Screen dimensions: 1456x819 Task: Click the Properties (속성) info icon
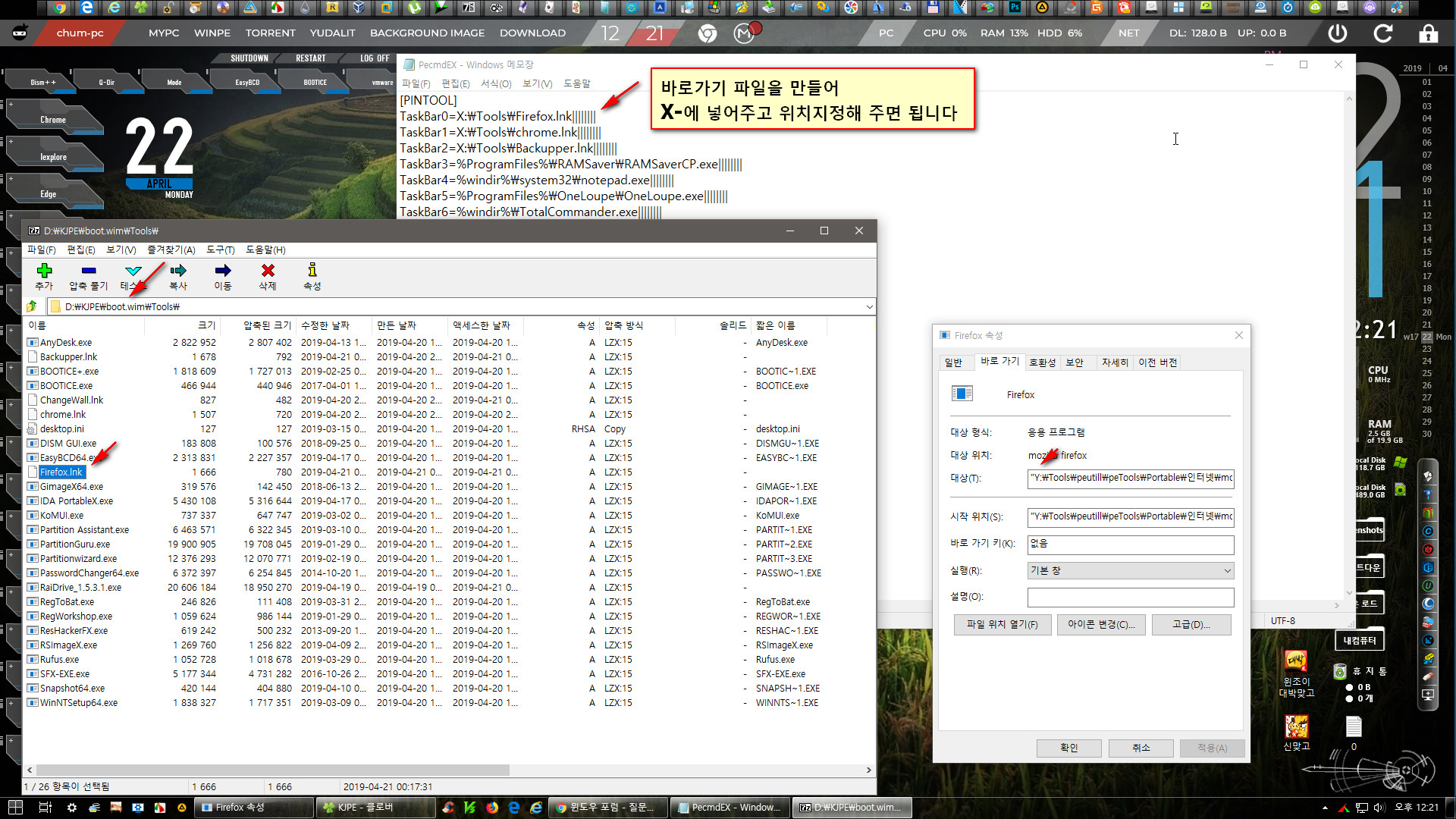pyautogui.click(x=312, y=270)
